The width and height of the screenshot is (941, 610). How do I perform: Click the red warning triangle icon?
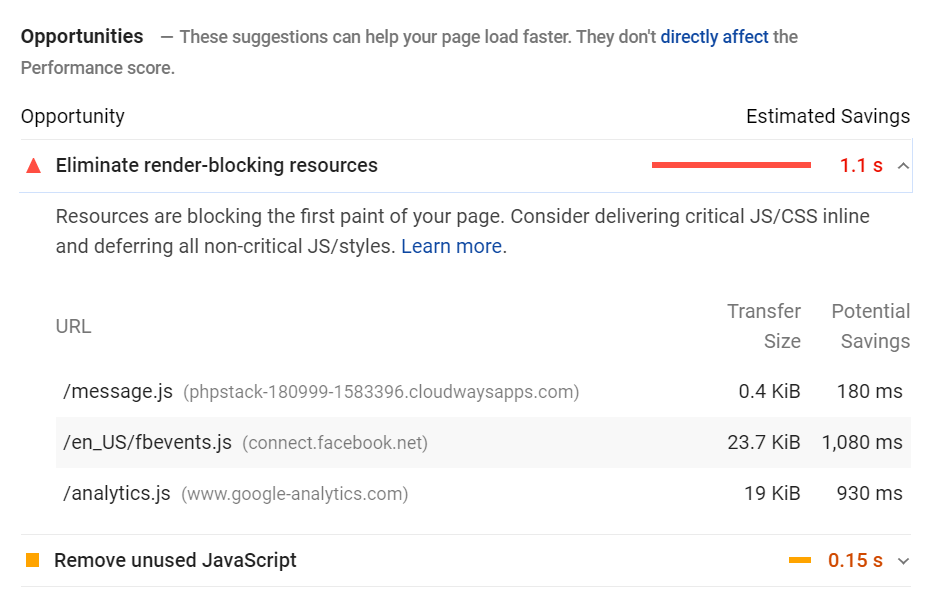(33, 165)
